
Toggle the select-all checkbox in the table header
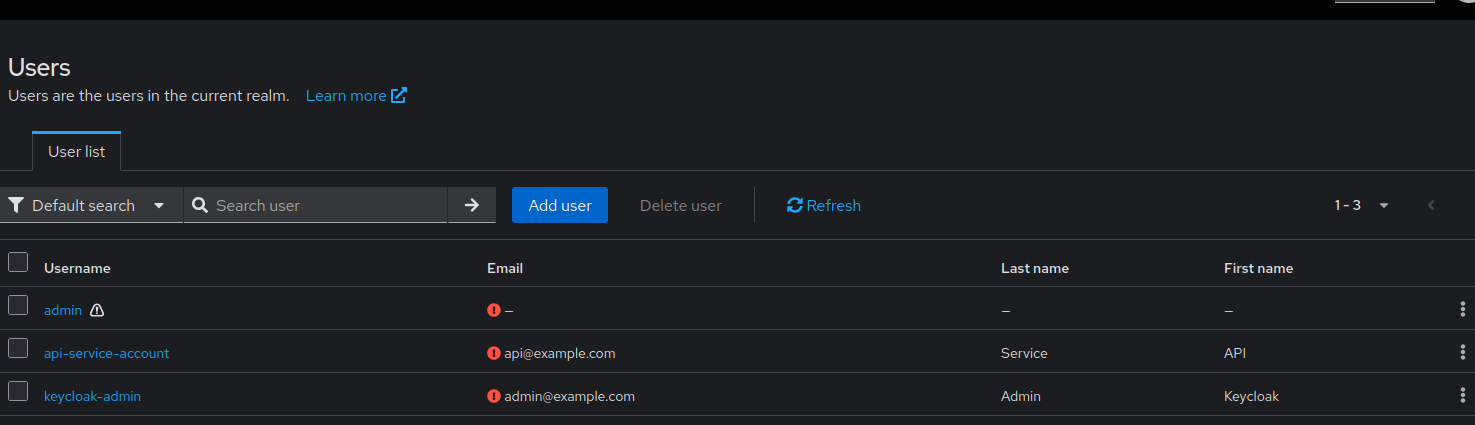click(x=18, y=262)
